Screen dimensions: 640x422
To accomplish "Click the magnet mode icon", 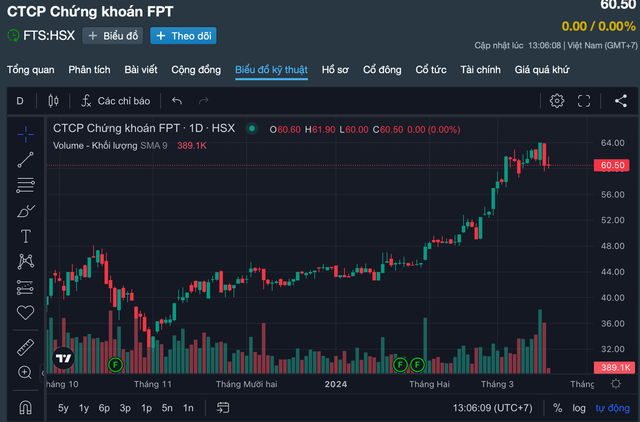I will point(26,408).
